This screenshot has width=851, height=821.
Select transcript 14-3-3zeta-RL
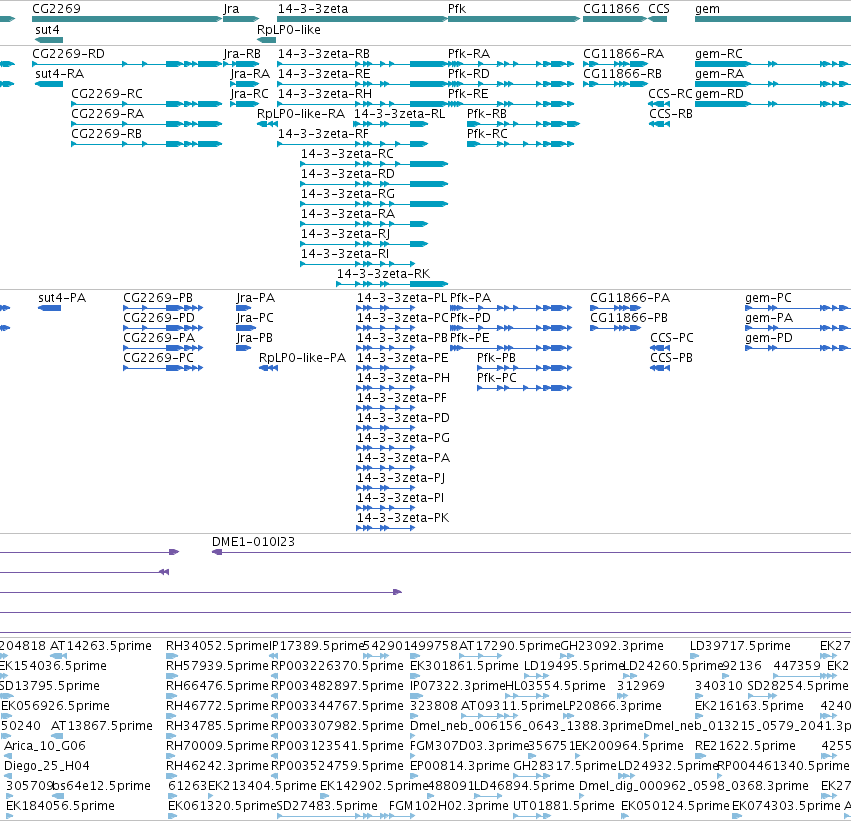coord(391,124)
